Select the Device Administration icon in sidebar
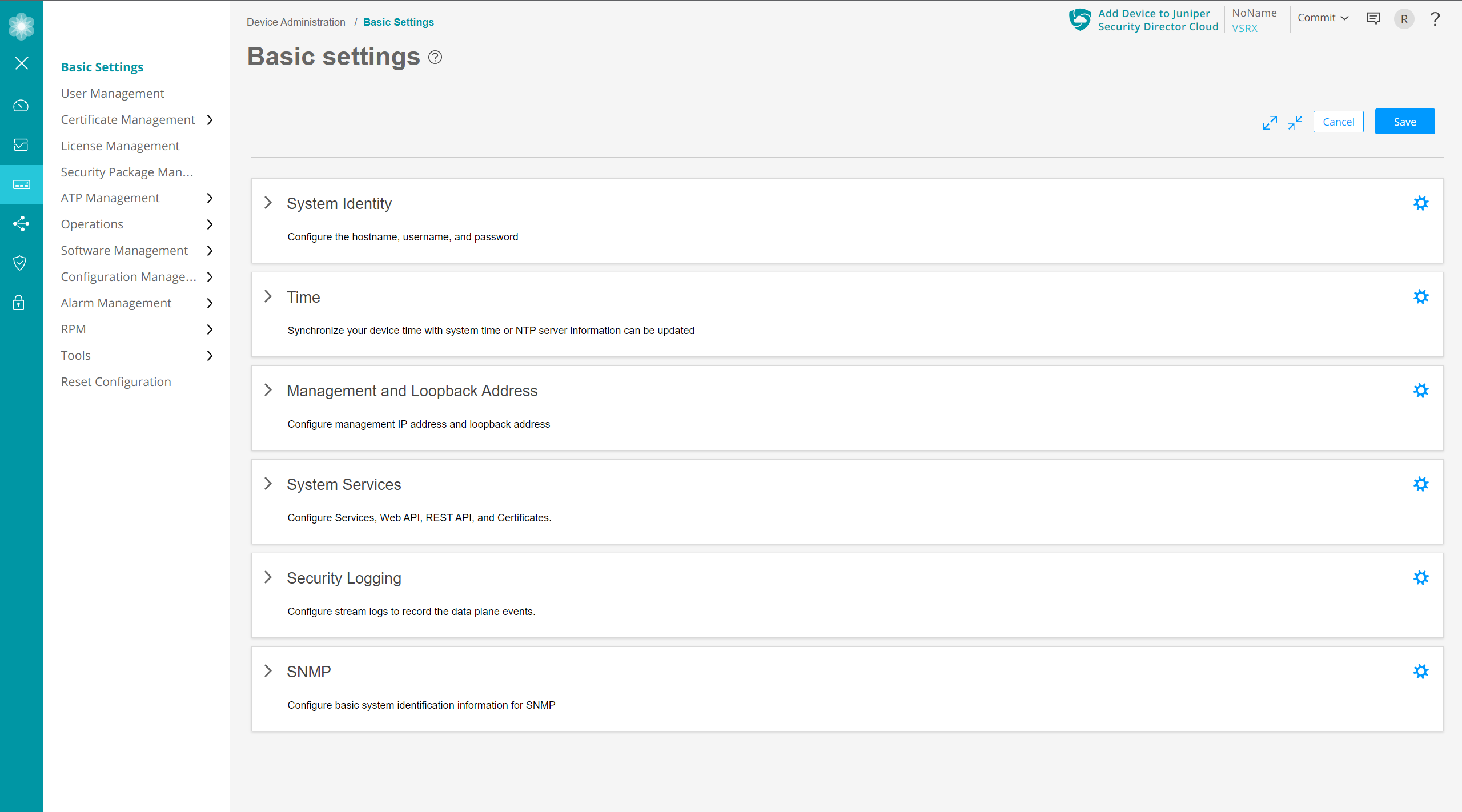The width and height of the screenshot is (1462, 812). click(21, 184)
